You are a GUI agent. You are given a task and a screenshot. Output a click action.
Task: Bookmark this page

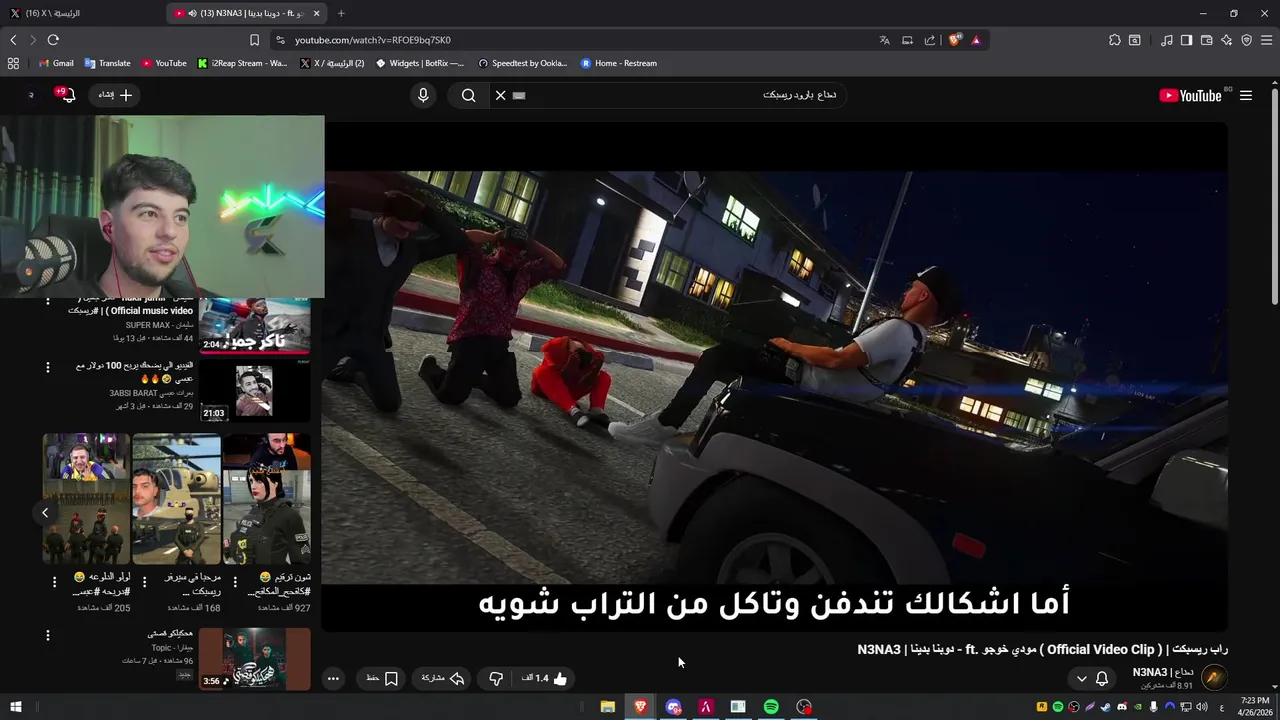254,40
